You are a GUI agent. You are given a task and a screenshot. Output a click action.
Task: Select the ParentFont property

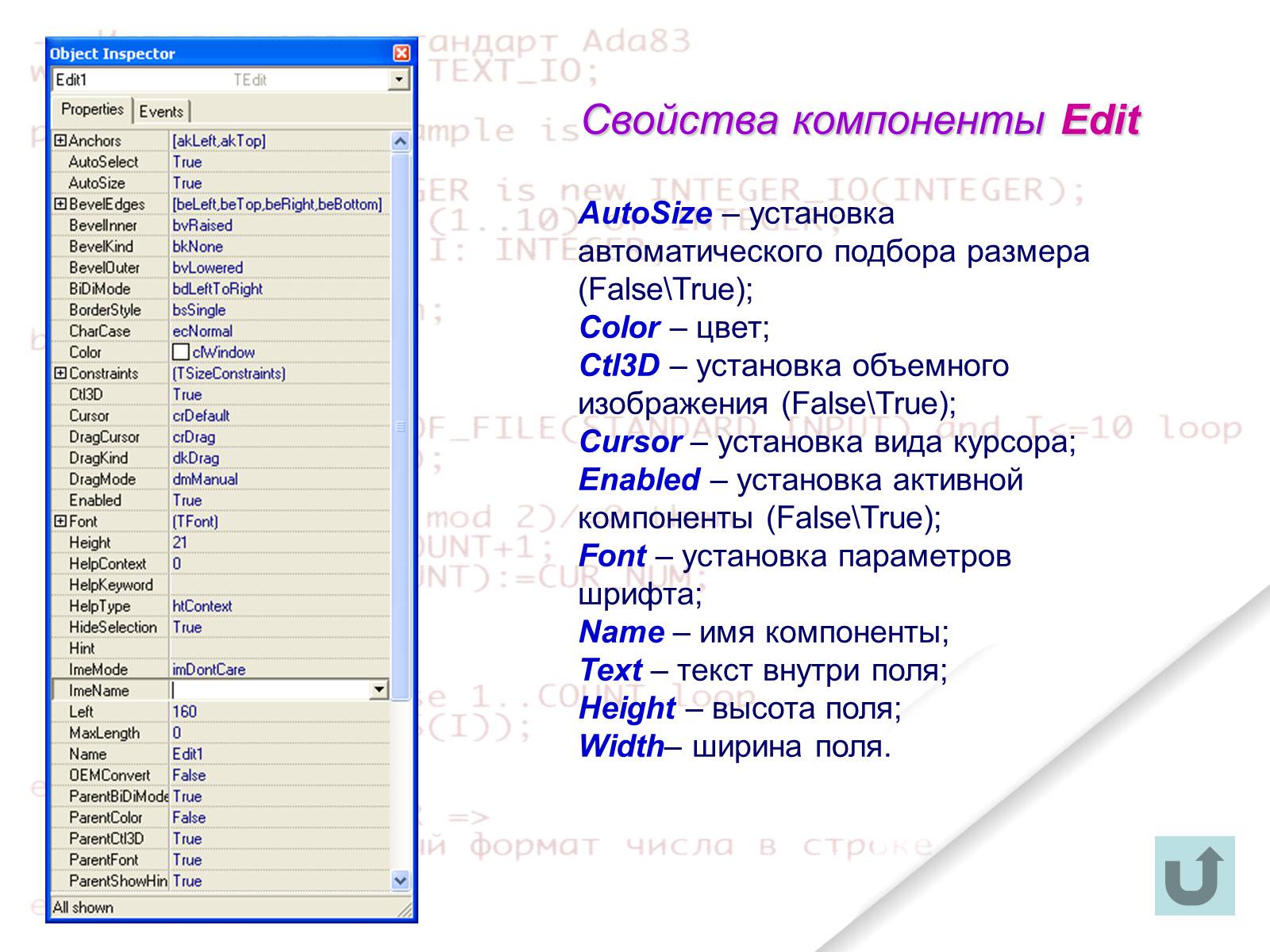coord(103,860)
